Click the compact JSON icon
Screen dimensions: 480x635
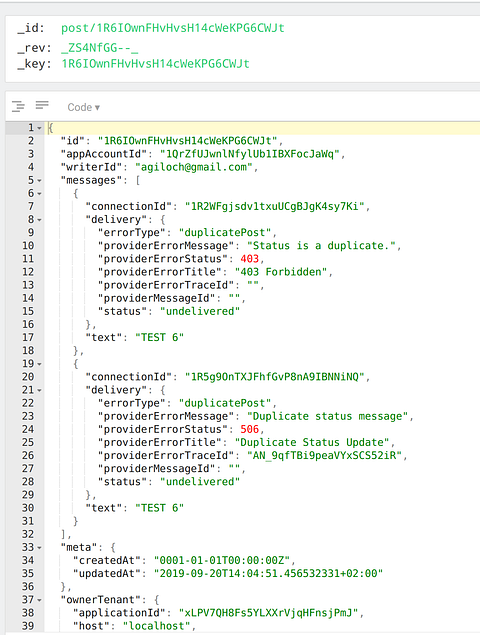42,105
